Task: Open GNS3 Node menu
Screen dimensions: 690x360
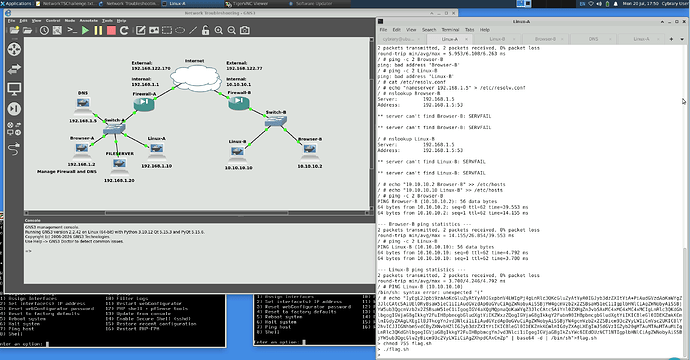Action: click(70, 20)
